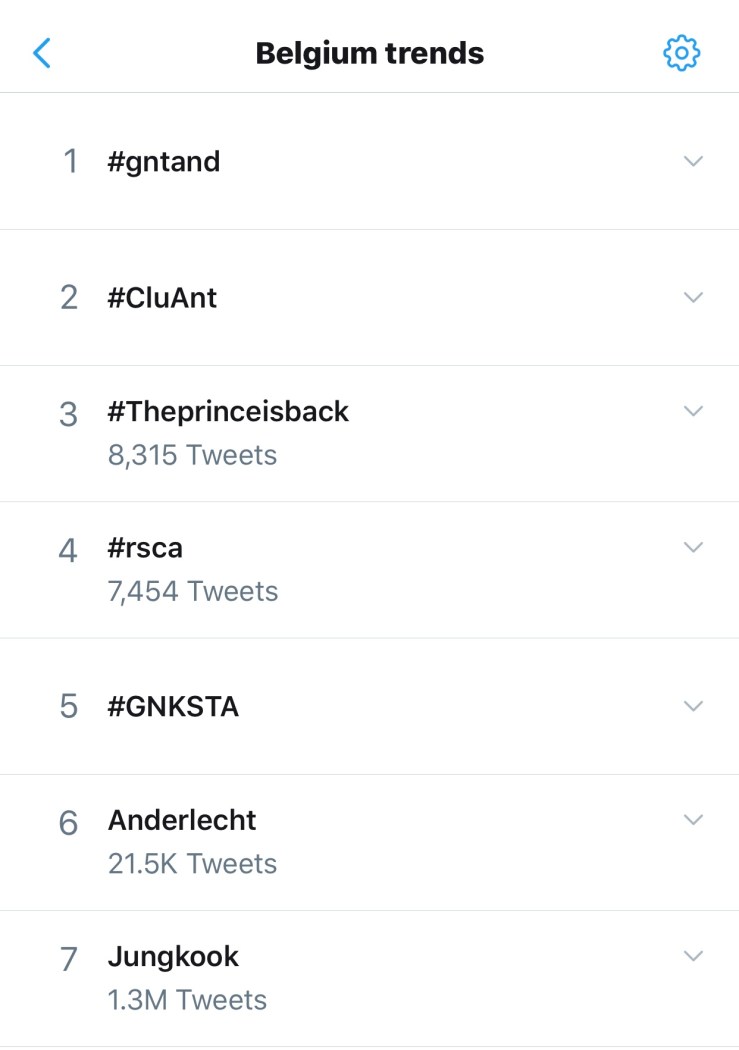This screenshot has height=1050, width=739.
Task: Tap the Belgium trends title
Action: pyautogui.click(x=369, y=53)
